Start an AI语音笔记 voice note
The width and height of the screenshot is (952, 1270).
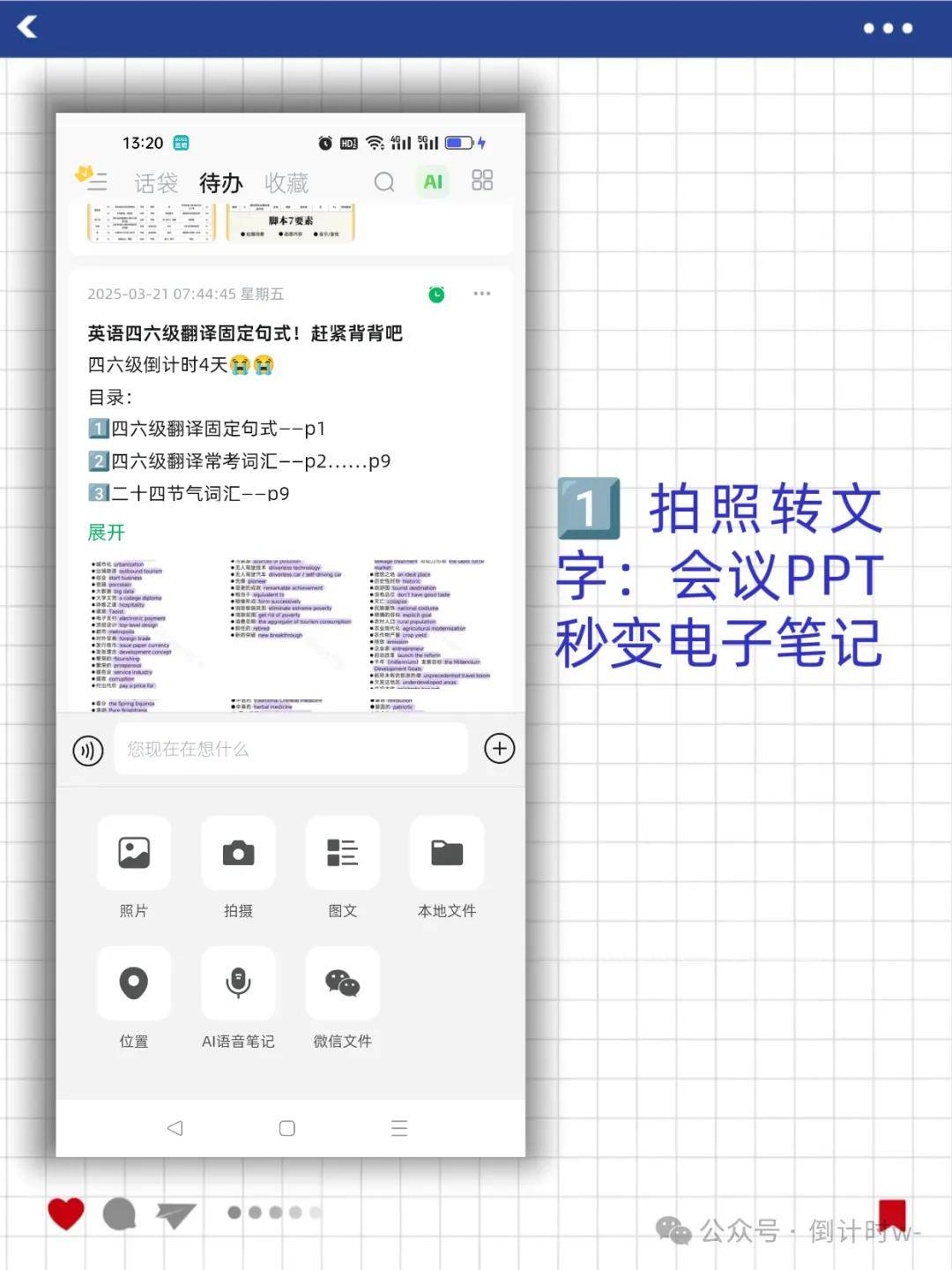click(238, 983)
